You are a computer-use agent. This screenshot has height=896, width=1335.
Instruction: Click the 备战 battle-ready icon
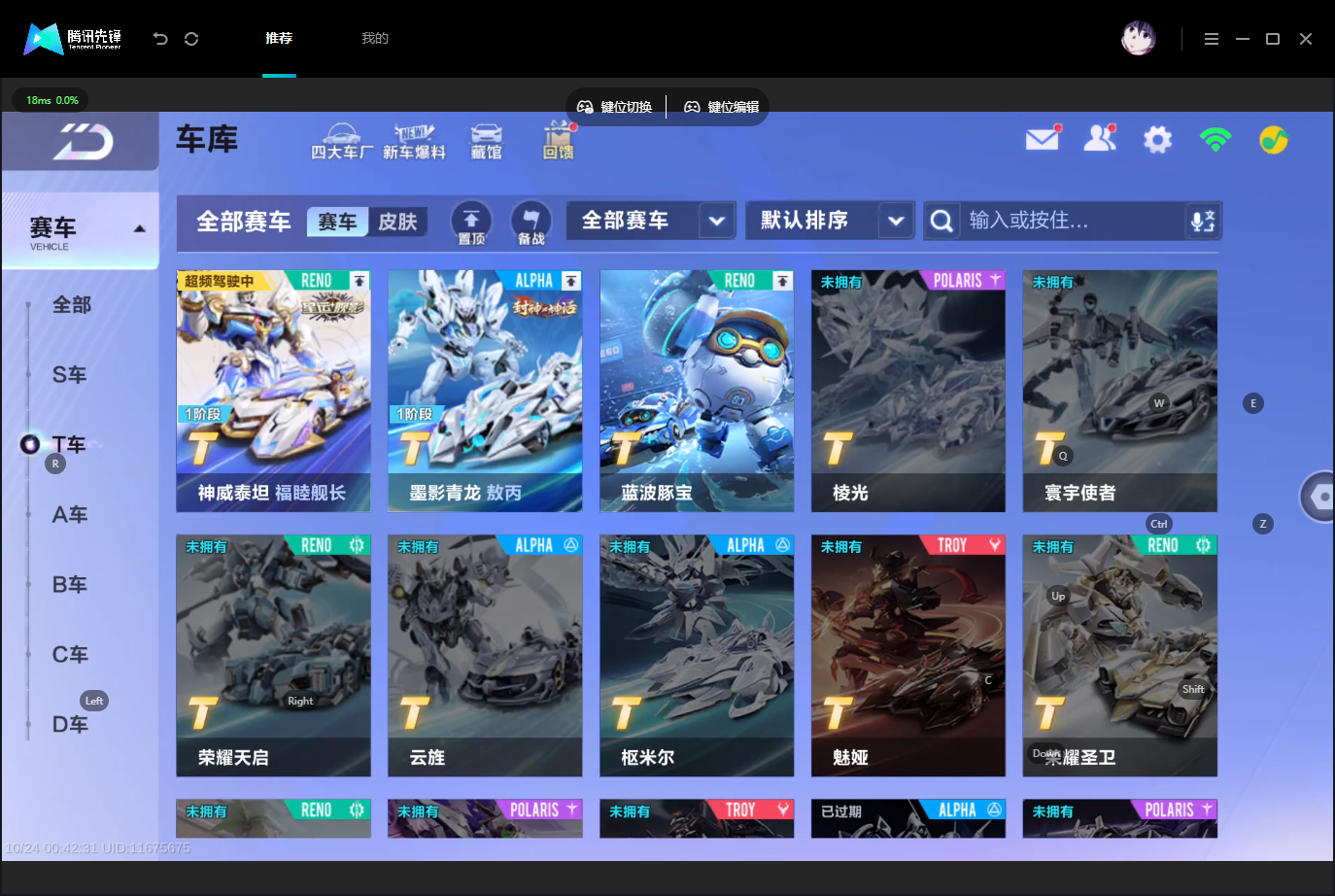tap(531, 223)
